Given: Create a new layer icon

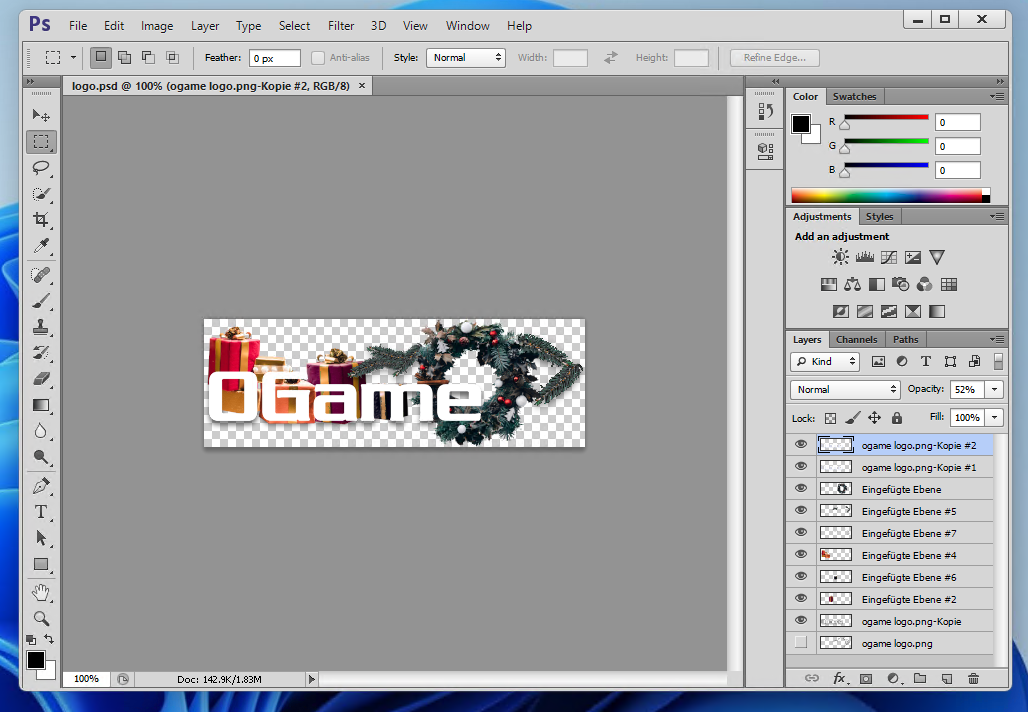Looking at the screenshot, I should (x=947, y=679).
